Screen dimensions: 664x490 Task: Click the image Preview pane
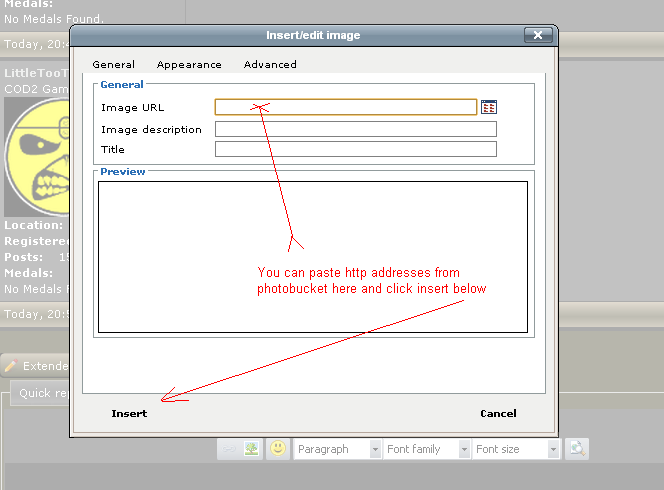pos(313,257)
